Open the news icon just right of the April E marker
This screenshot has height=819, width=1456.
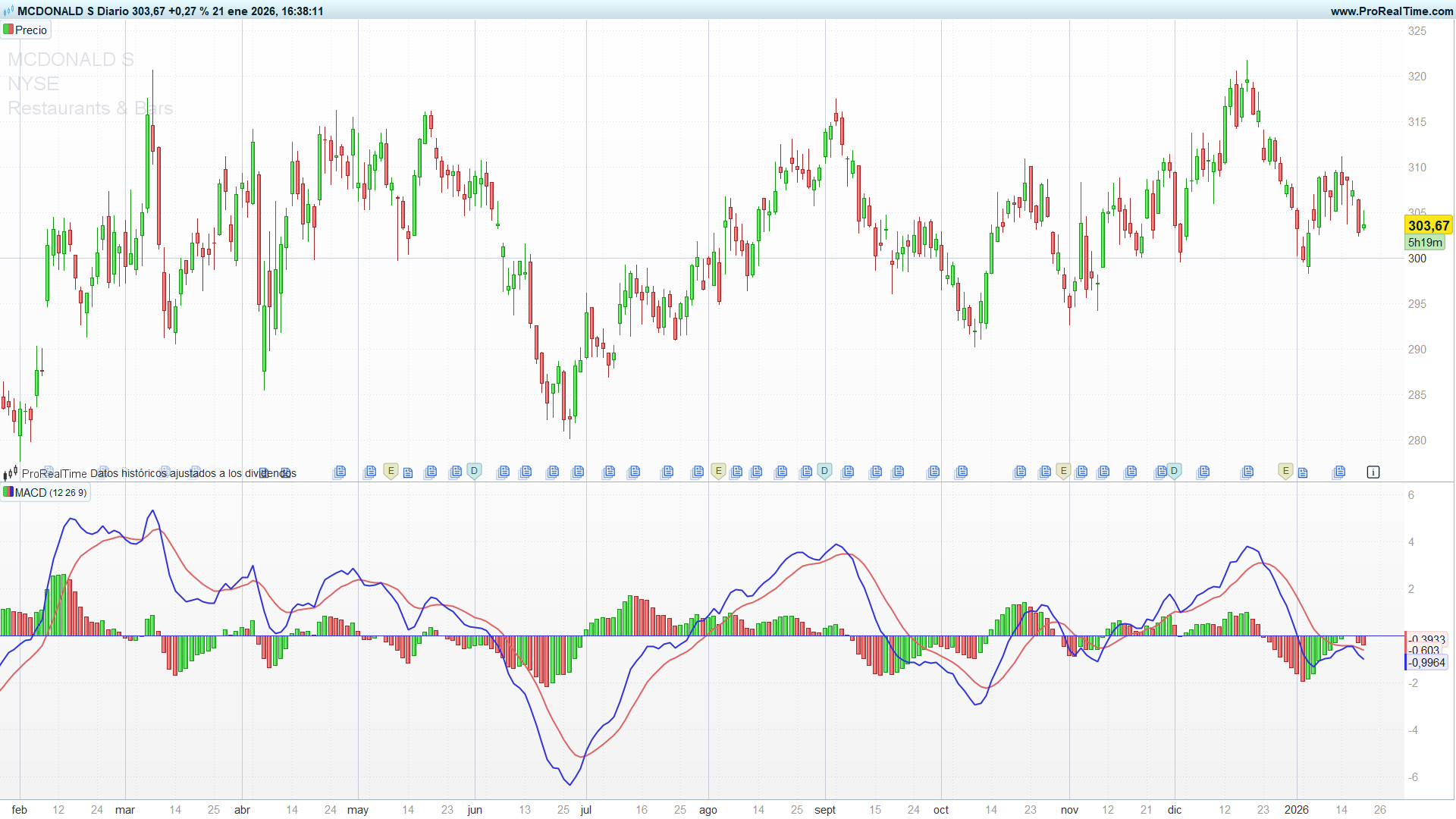tap(408, 473)
